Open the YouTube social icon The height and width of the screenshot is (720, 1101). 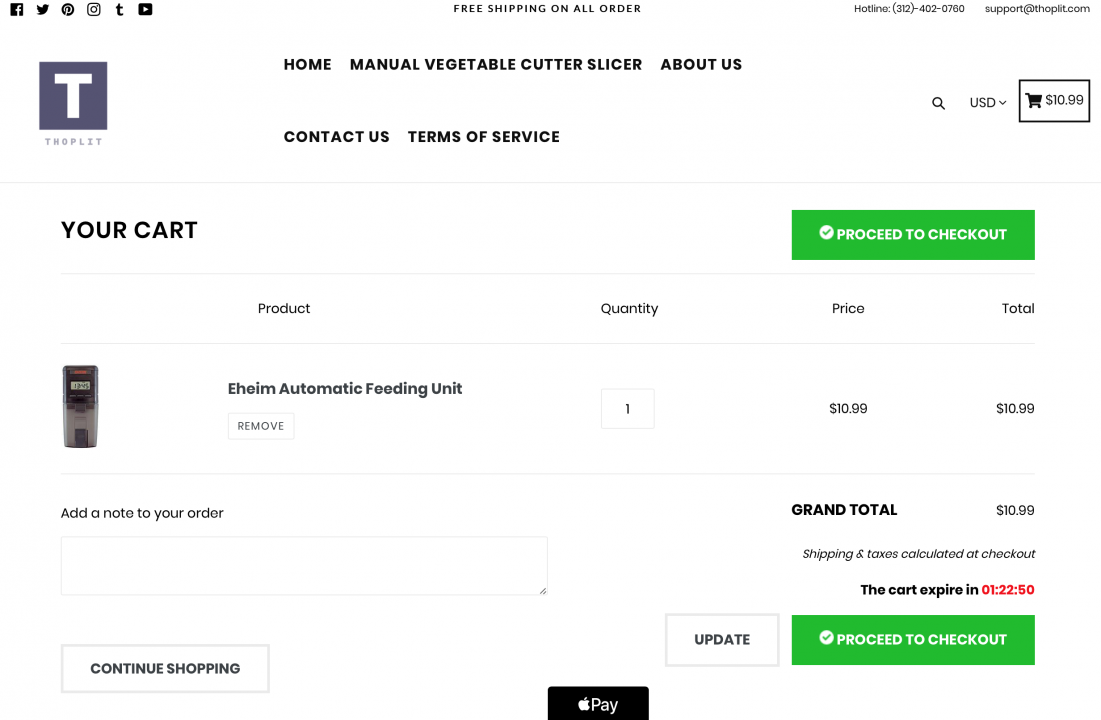coord(145,9)
